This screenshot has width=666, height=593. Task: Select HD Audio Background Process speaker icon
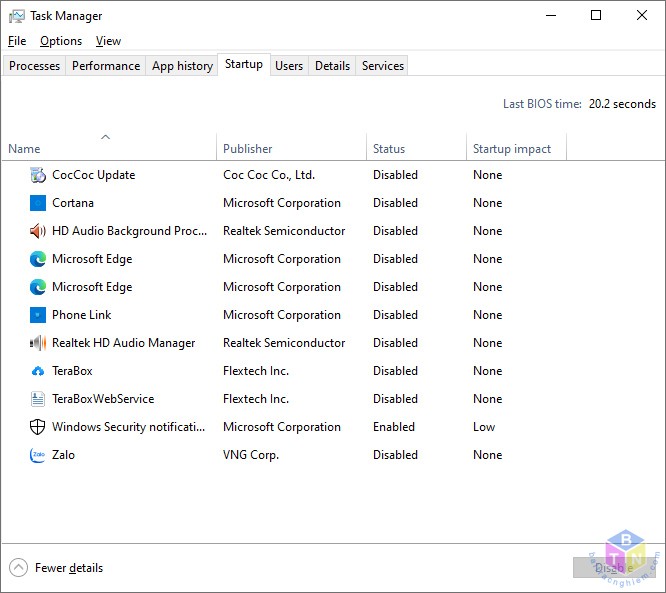(x=38, y=231)
